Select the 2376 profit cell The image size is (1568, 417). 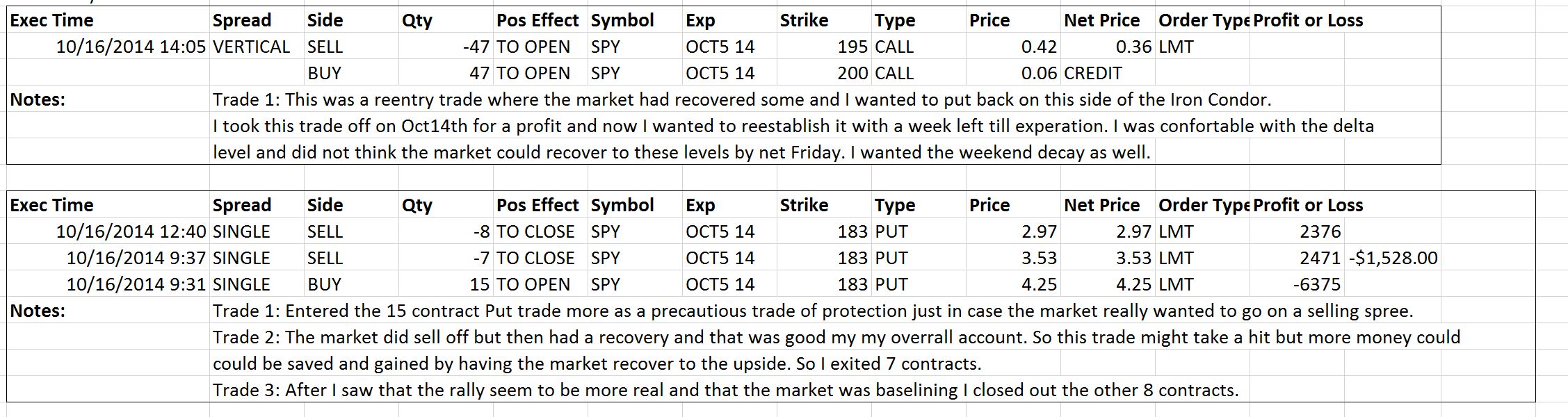(x=1297, y=231)
